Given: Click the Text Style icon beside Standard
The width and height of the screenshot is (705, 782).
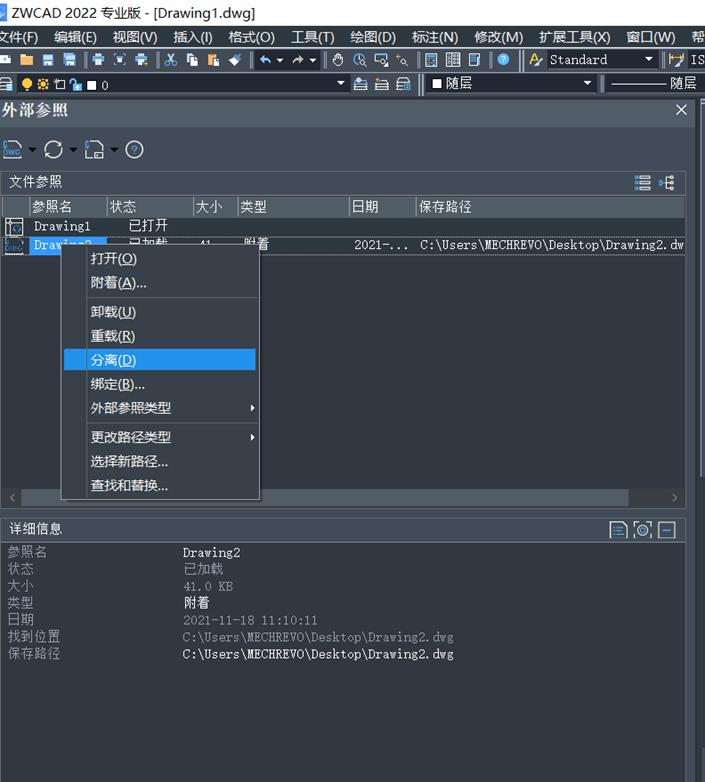Looking at the screenshot, I should (535, 60).
